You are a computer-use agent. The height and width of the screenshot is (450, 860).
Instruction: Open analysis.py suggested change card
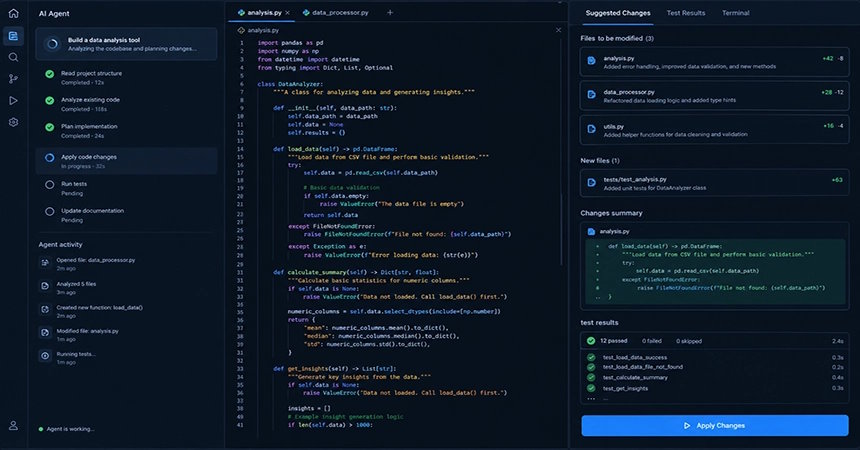click(x=715, y=62)
